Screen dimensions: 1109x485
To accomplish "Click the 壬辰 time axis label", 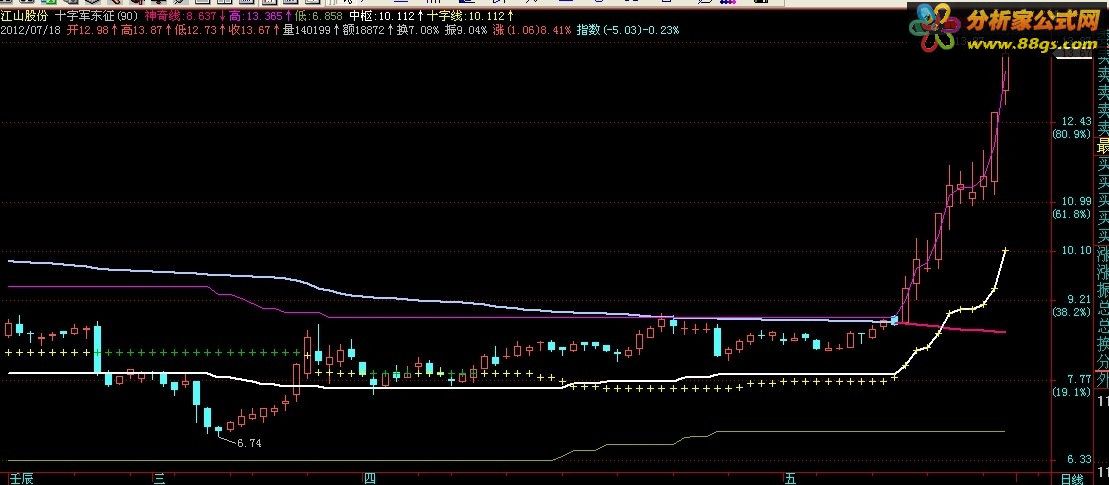I will click(21, 479).
